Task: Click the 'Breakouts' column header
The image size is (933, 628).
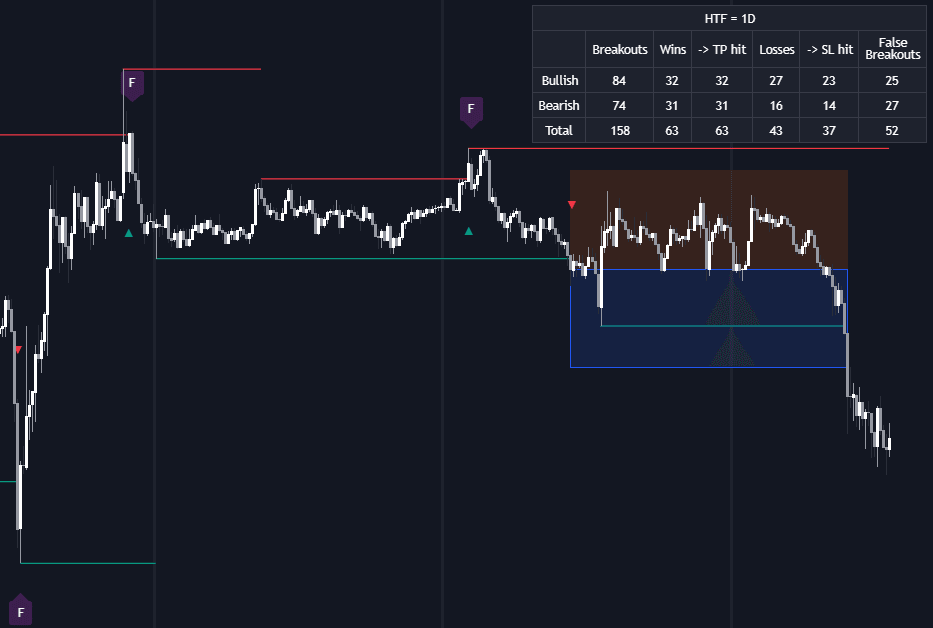Action: coord(619,49)
